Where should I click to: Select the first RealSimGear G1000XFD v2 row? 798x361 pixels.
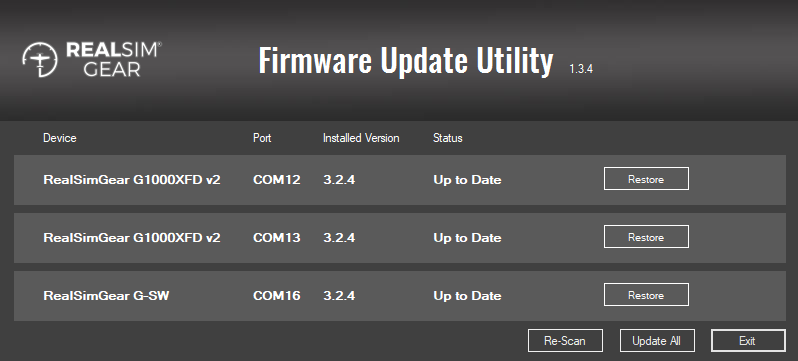pyautogui.click(x=400, y=180)
